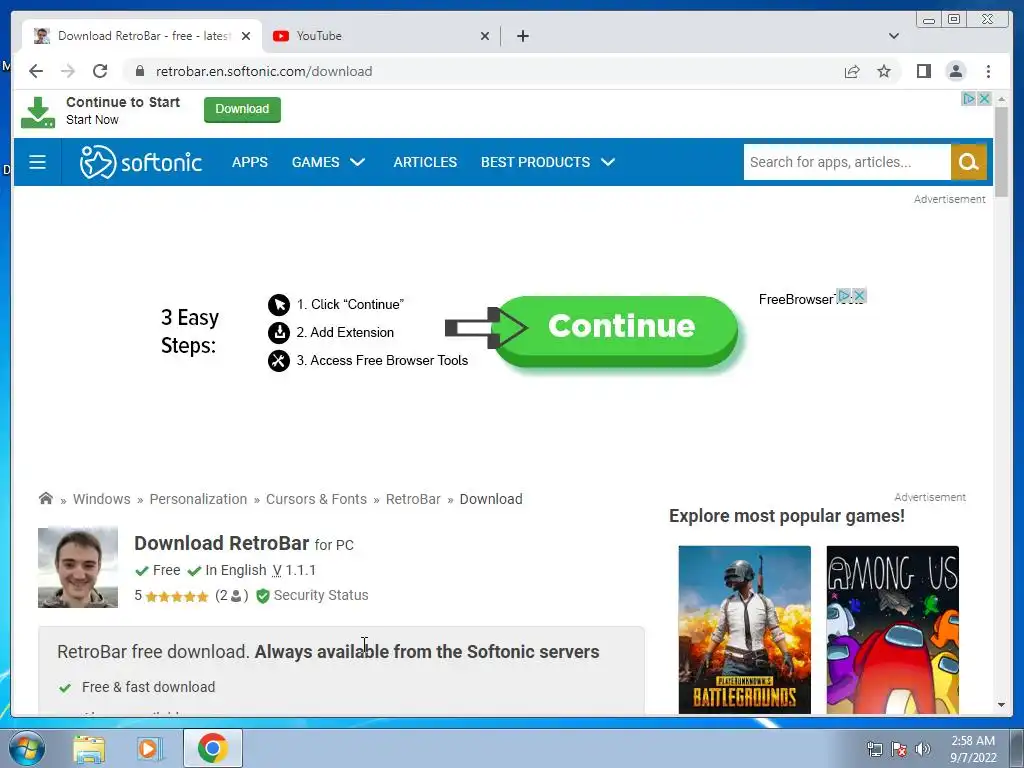The image size is (1024, 768).
Task: Focus the Softonic search field
Action: [847, 162]
